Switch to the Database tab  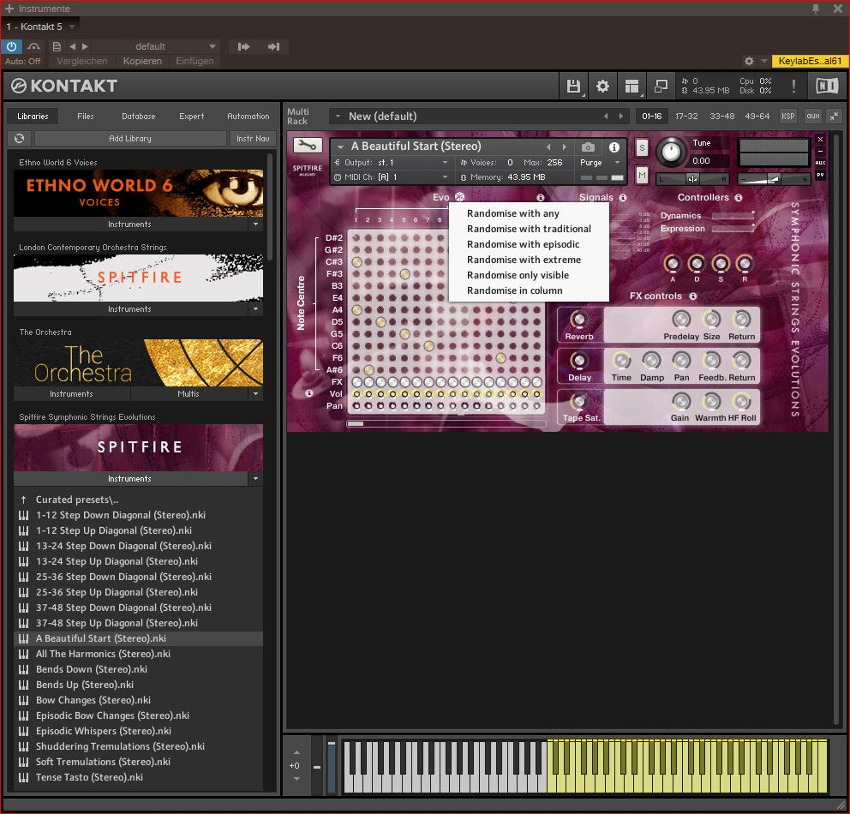click(x=138, y=116)
